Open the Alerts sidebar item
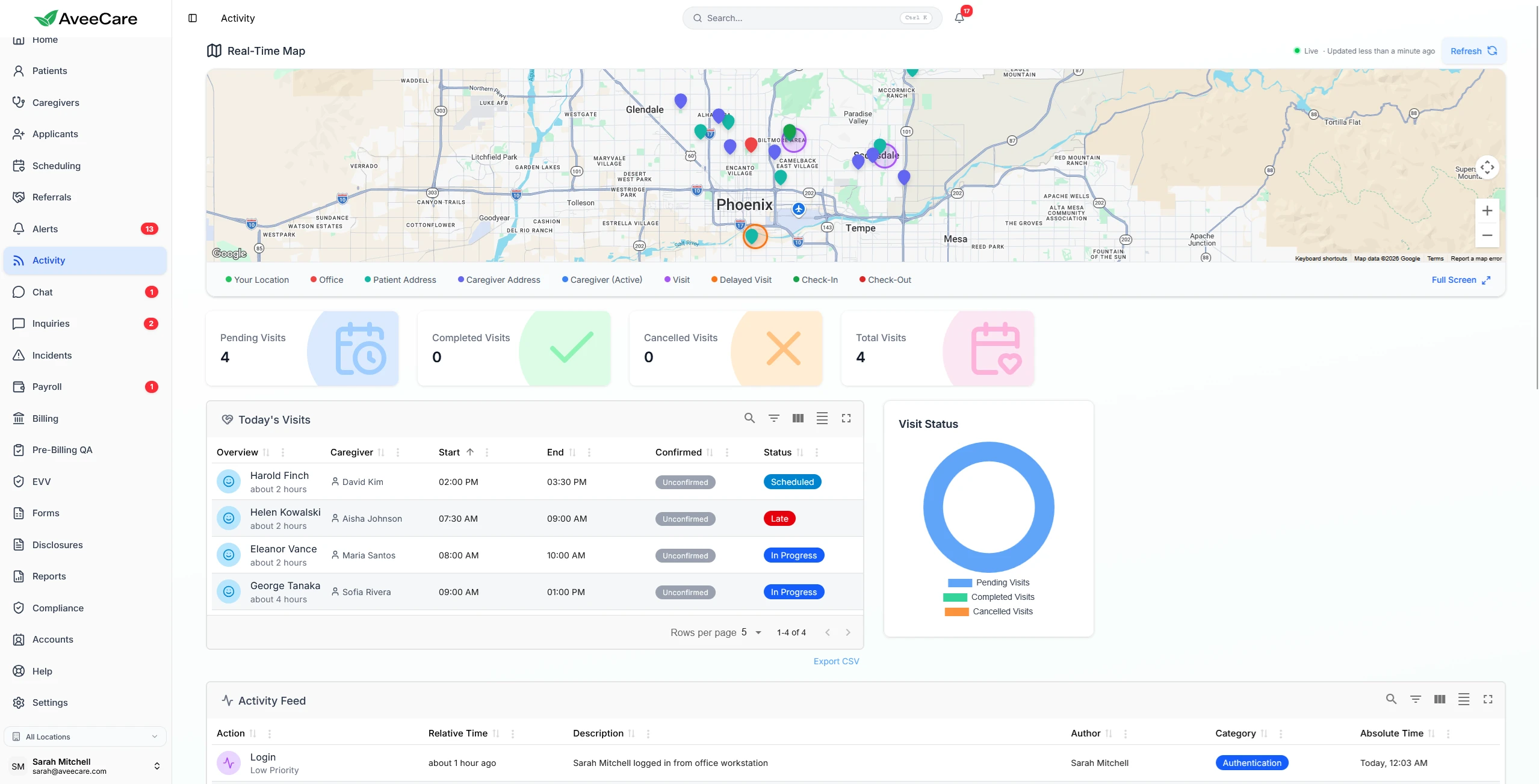Viewport: 1539px width, 784px height. (x=45, y=229)
